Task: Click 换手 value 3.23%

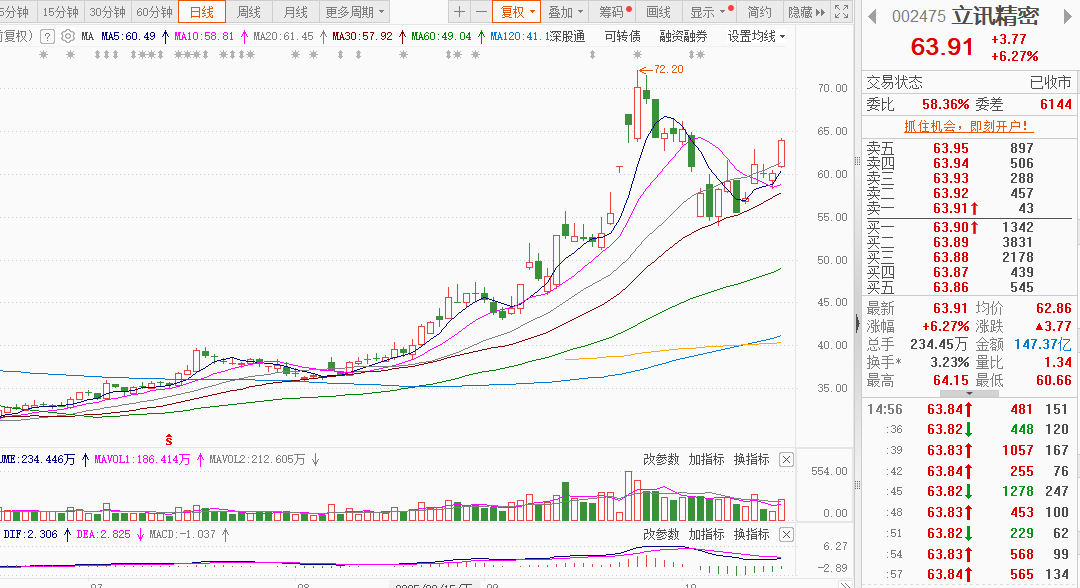Action: (x=949, y=362)
